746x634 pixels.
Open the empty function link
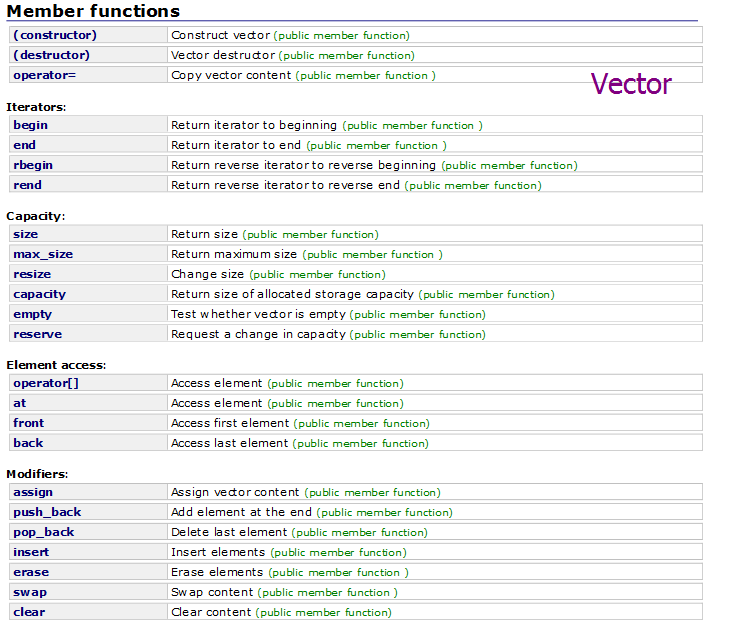click(32, 314)
